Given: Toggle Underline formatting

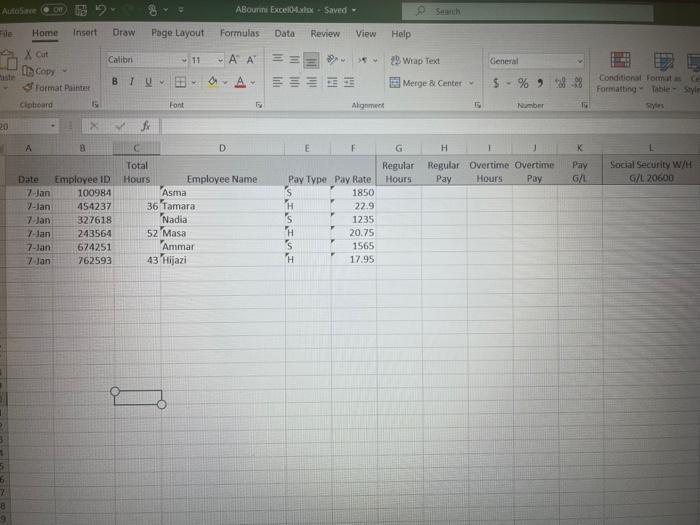Looking at the screenshot, I should pos(148,82).
